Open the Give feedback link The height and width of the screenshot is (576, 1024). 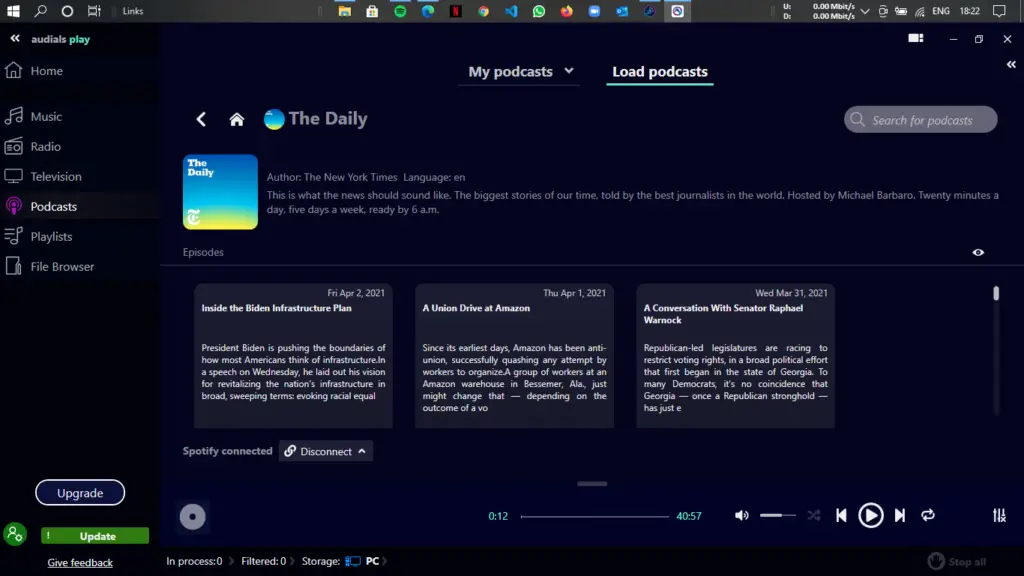(80, 562)
